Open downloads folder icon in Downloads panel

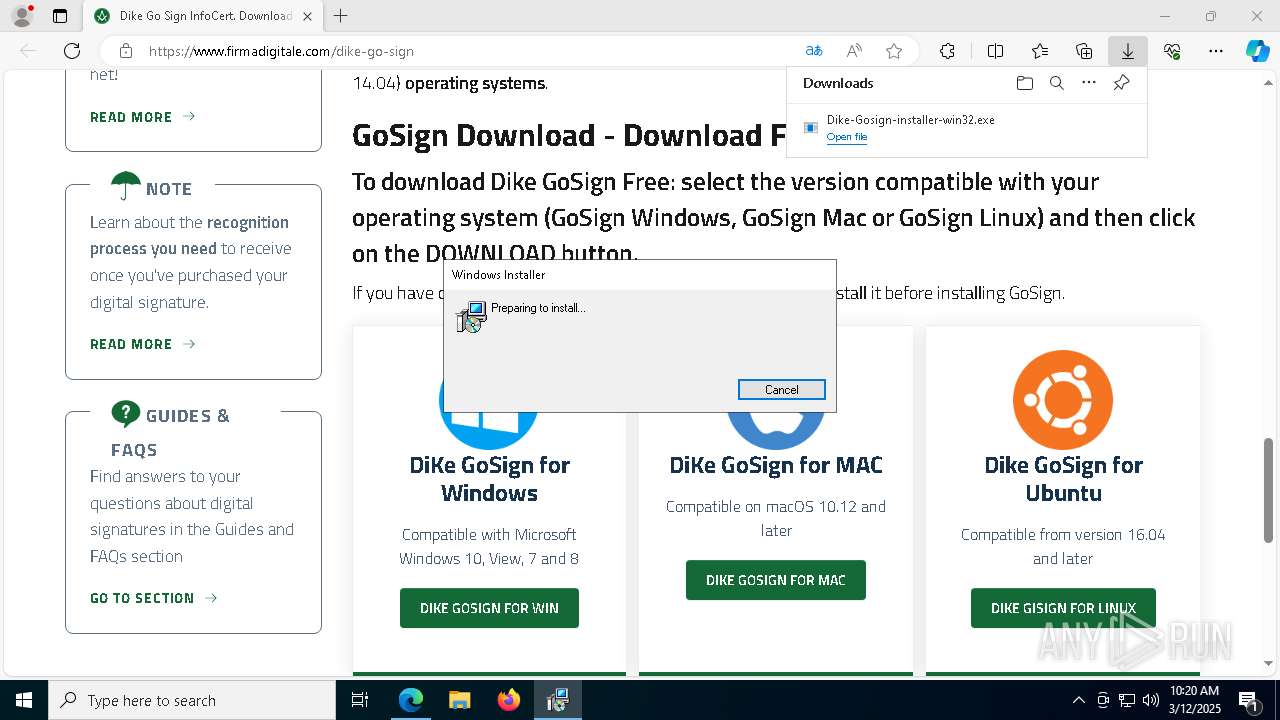pos(1024,83)
